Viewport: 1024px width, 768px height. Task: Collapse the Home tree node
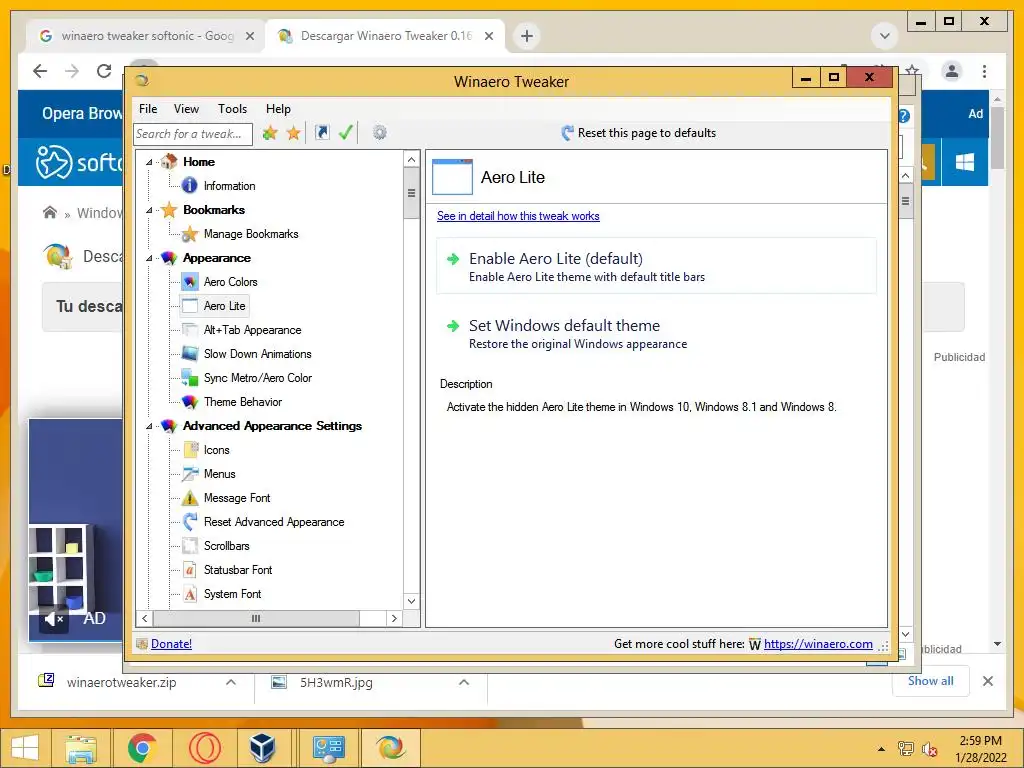coord(149,162)
